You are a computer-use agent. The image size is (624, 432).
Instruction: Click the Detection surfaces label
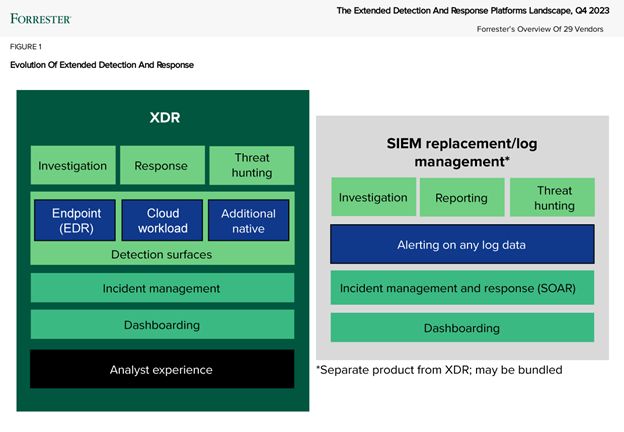click(161, 255)
